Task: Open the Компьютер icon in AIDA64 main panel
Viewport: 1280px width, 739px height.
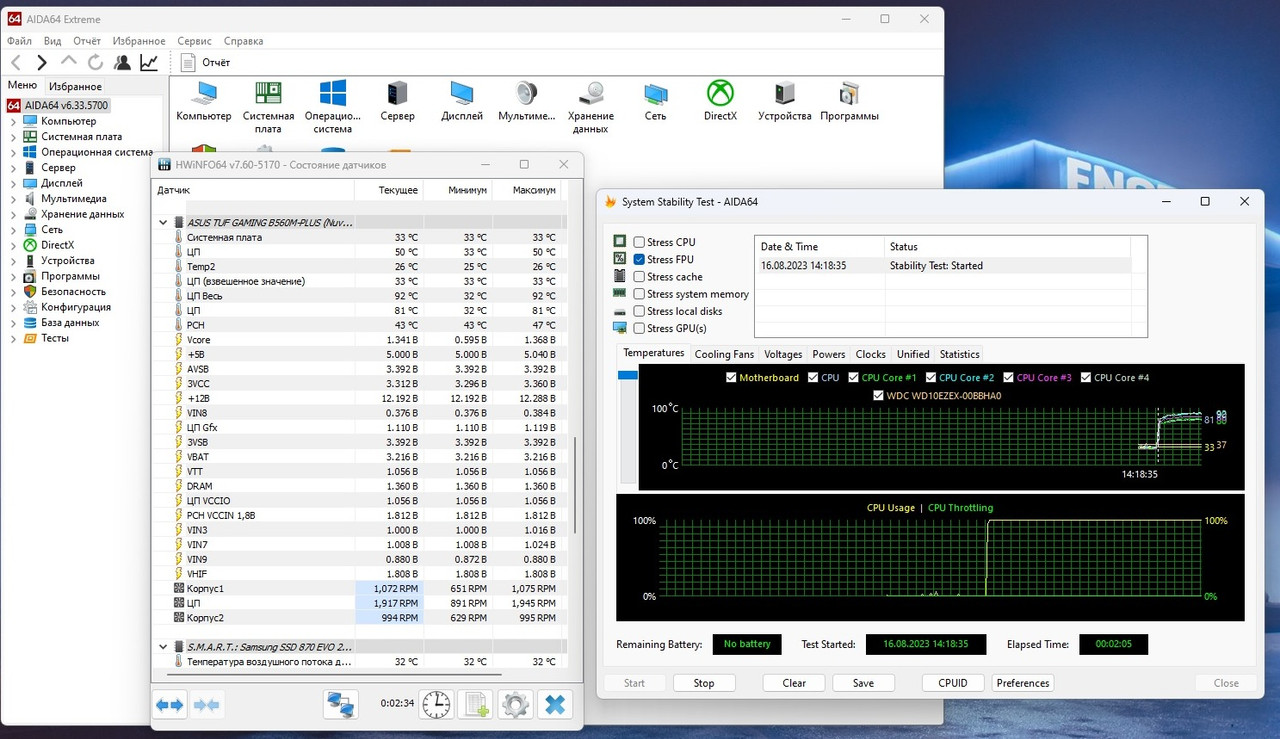Action: click(x=204, y=100)
